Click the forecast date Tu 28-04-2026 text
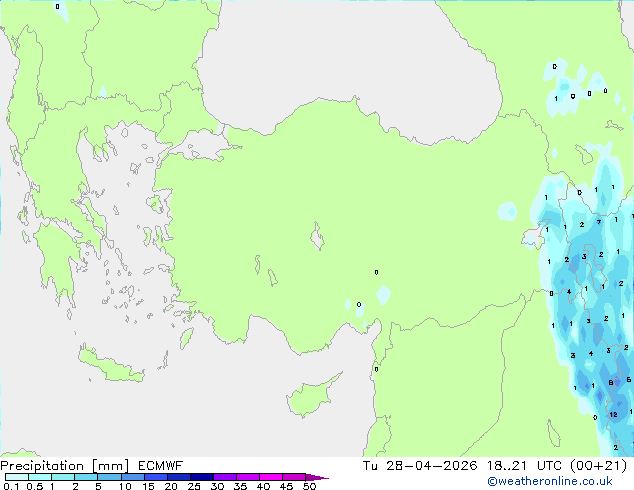 (x=420, y=466)
